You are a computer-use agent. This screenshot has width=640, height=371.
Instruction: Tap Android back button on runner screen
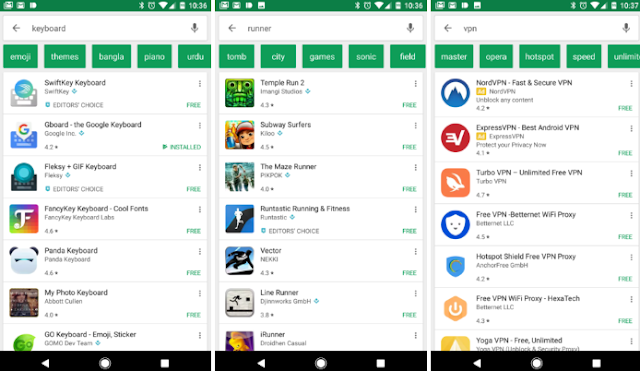[x=261, y=363]
